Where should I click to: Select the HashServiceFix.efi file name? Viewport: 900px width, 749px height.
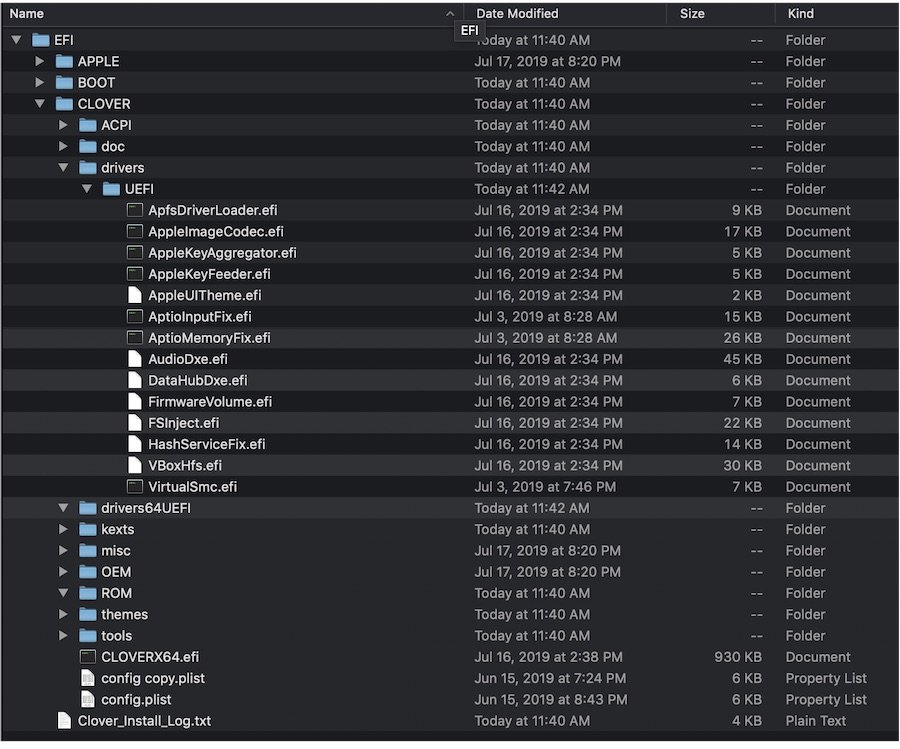coord(207,444)
